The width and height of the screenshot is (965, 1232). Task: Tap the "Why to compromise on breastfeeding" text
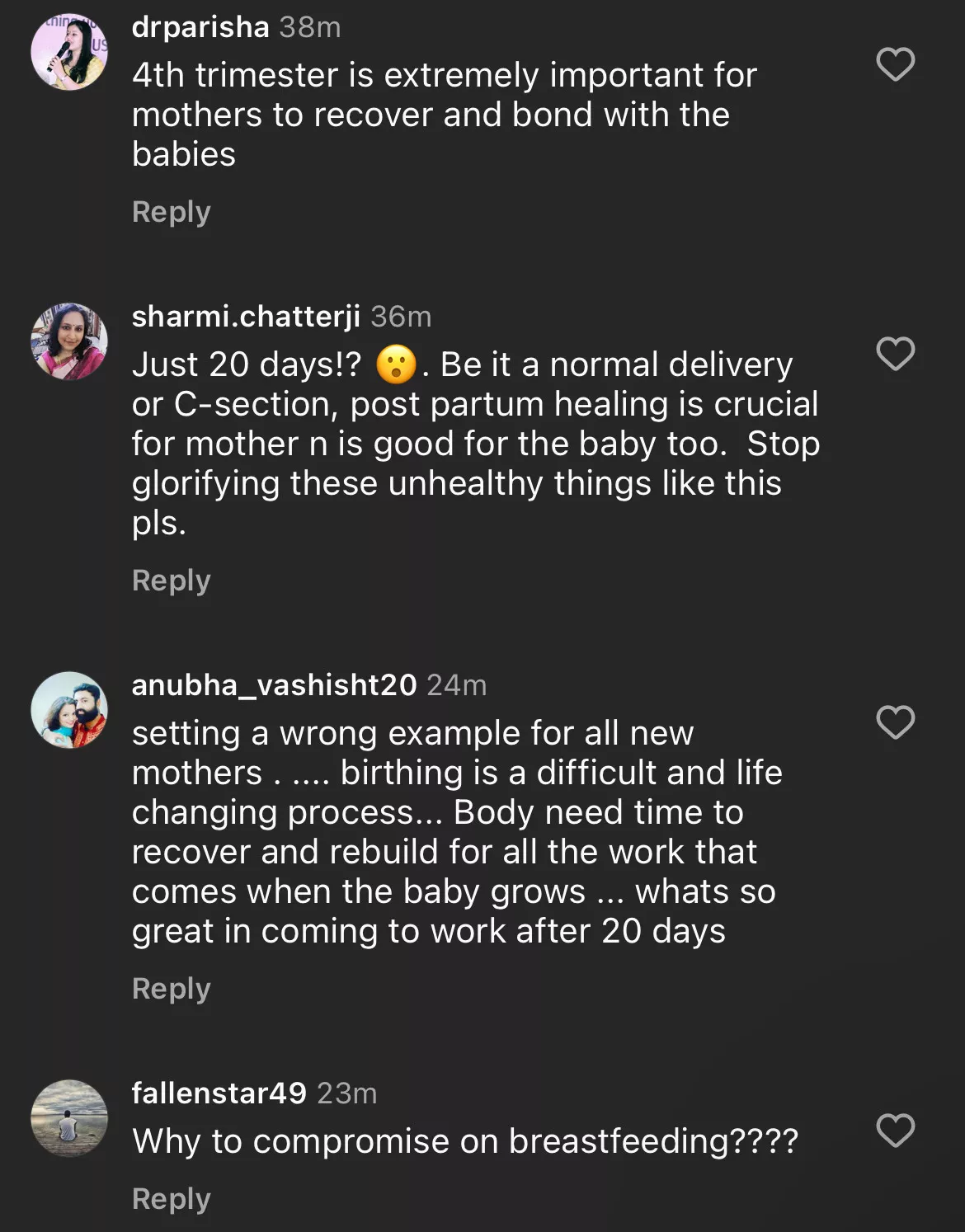tap(464, 1141)
